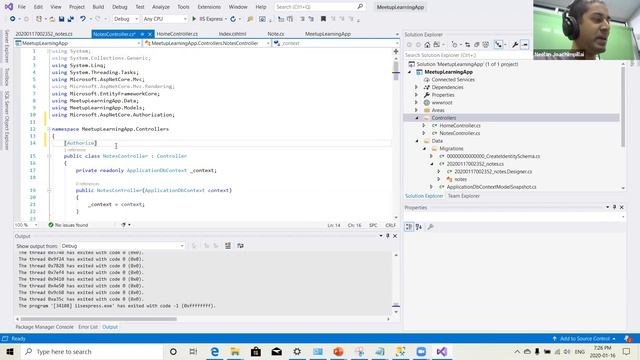Open Windows Start menu

(10, 351)
